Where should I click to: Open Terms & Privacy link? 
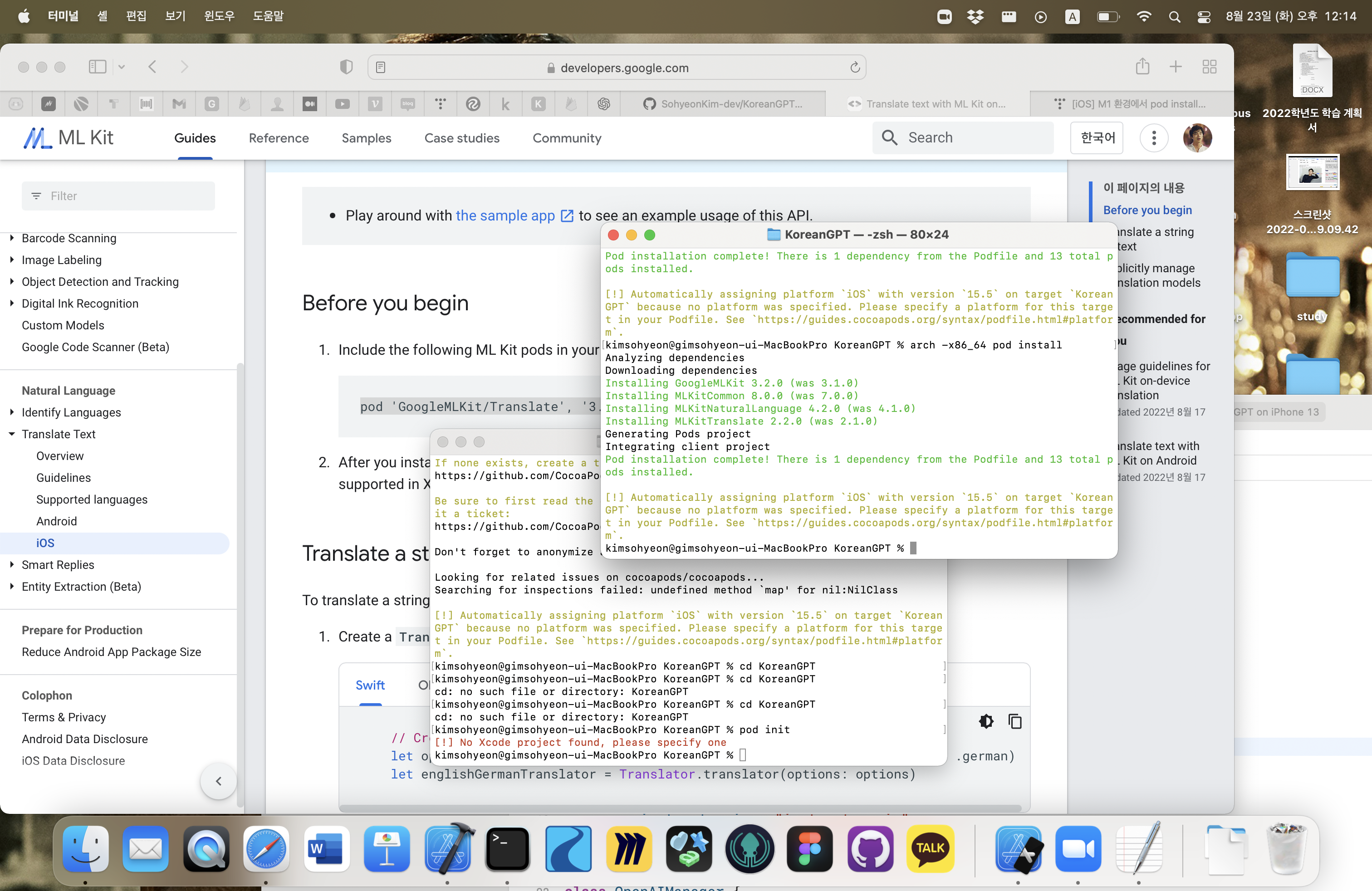point(64,717)
